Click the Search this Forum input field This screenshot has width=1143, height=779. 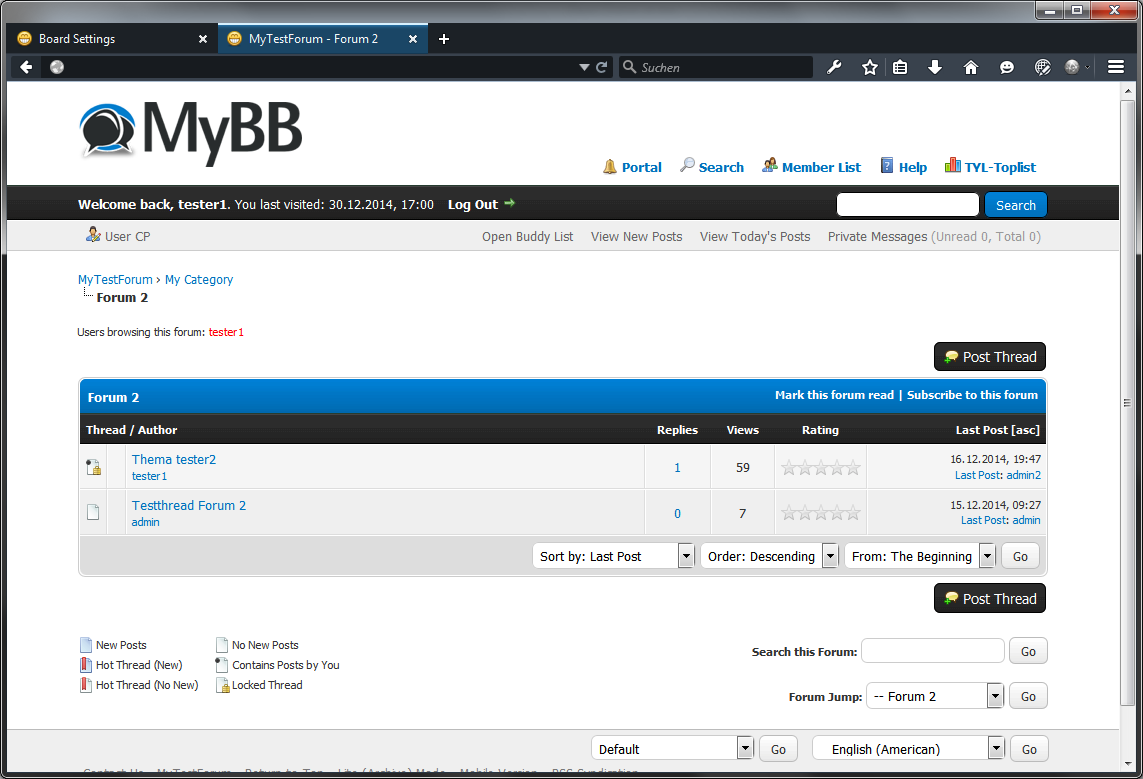click(x=932, y=651)
